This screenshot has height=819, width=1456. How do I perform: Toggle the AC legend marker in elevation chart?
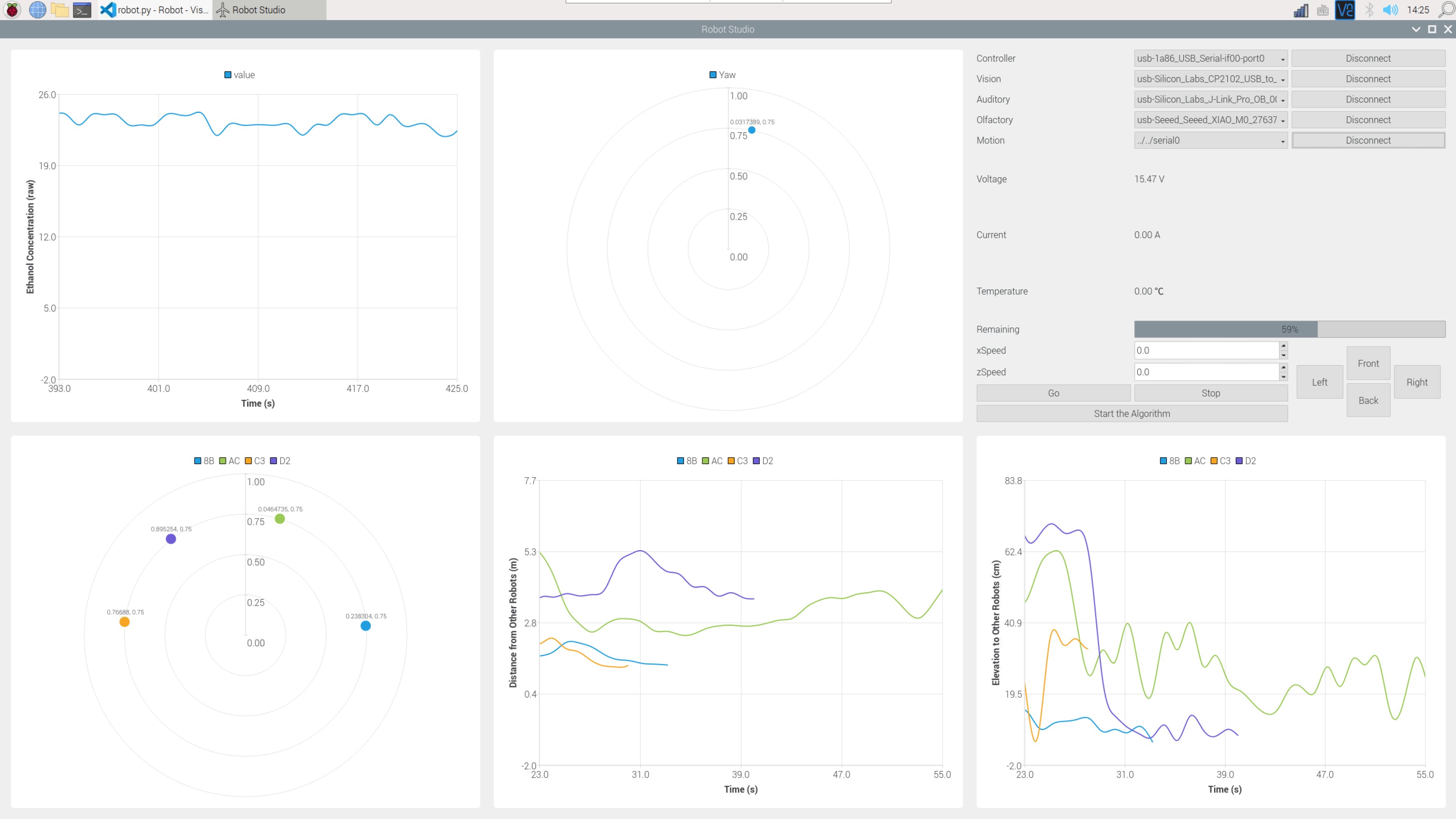click(x=1189, y=460)
